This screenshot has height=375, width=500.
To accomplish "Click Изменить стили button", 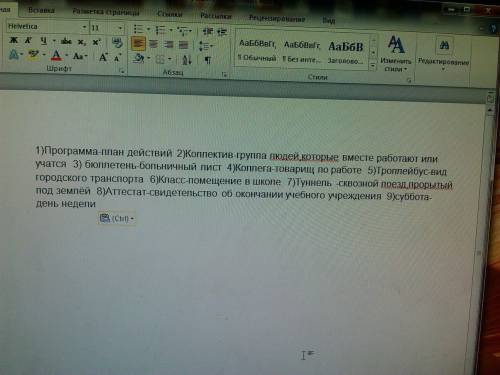I will click(x=396, y=54).
